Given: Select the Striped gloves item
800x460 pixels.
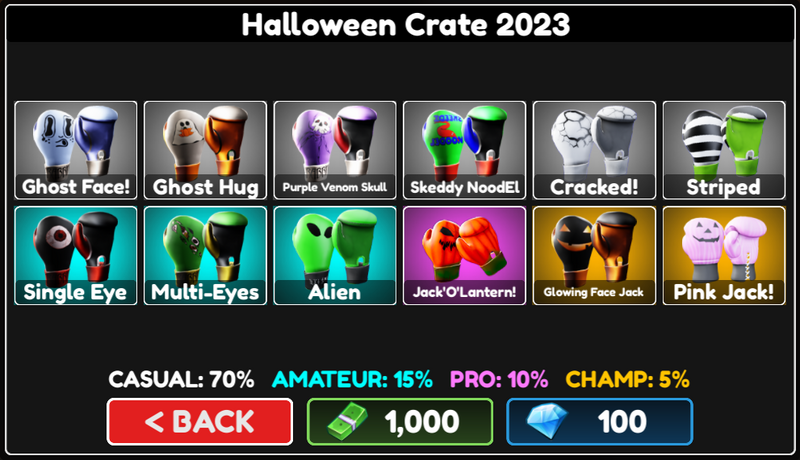Looking at the screenshot, I should tap(723, 150).
